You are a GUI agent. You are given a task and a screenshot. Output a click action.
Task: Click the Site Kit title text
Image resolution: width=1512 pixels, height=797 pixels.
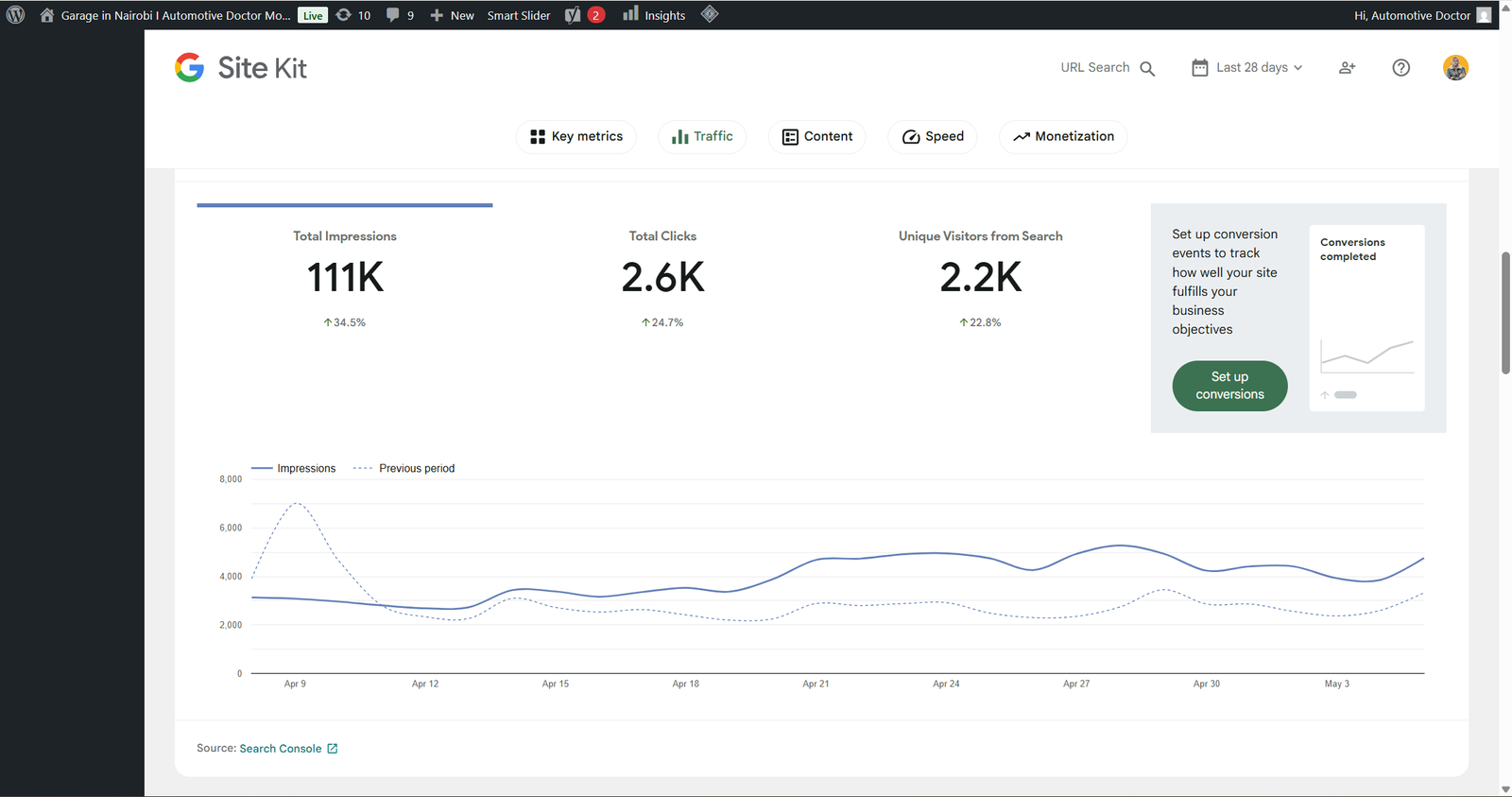click(x=263, y=68)
